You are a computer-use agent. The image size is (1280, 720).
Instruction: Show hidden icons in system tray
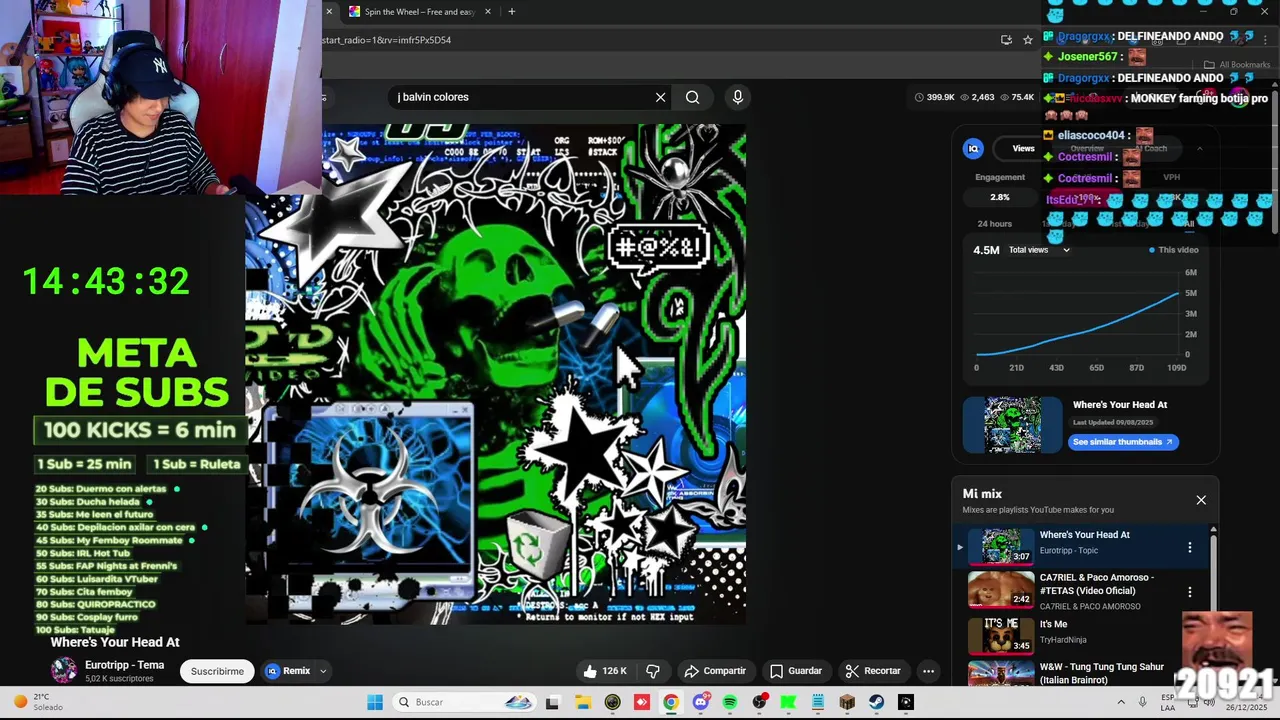coord(1120,702)
